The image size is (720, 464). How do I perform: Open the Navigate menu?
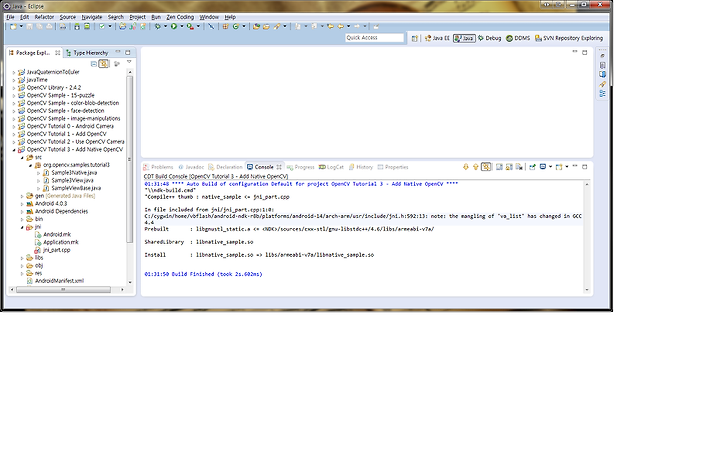[x=92, y=17]
